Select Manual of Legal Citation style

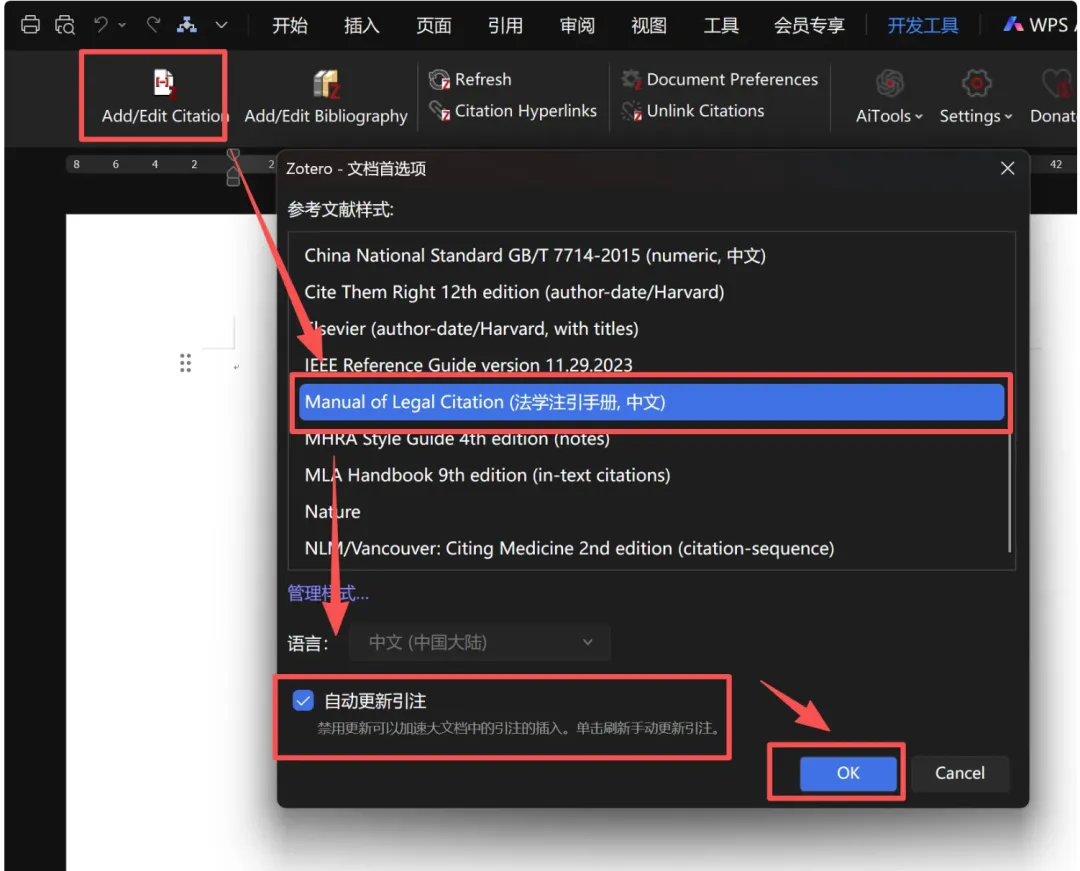coord(651,402)
